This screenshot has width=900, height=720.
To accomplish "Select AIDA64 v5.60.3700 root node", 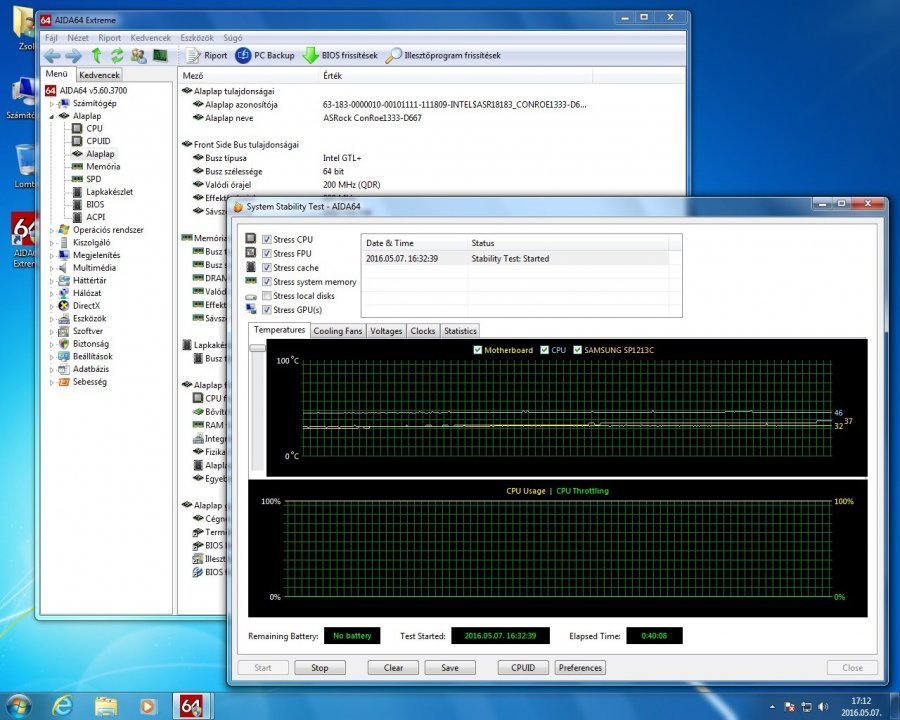I will tap(93, 91).
